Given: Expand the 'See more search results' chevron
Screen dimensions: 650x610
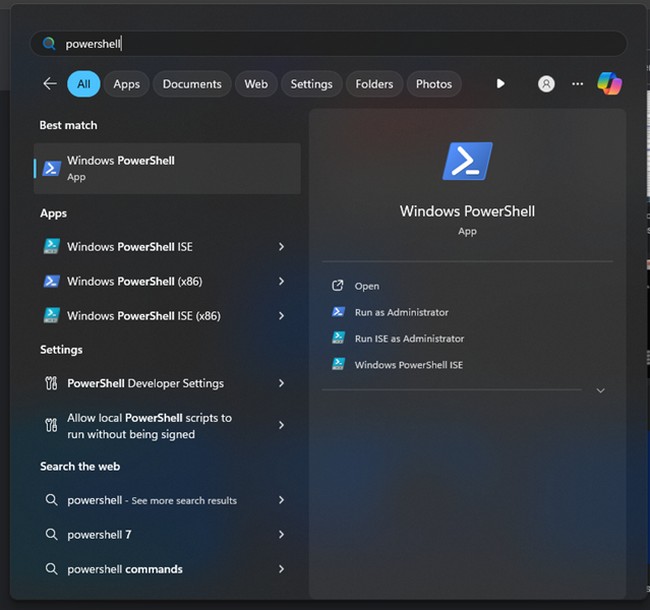Looking at the screenshot, I should coord(281,500).
